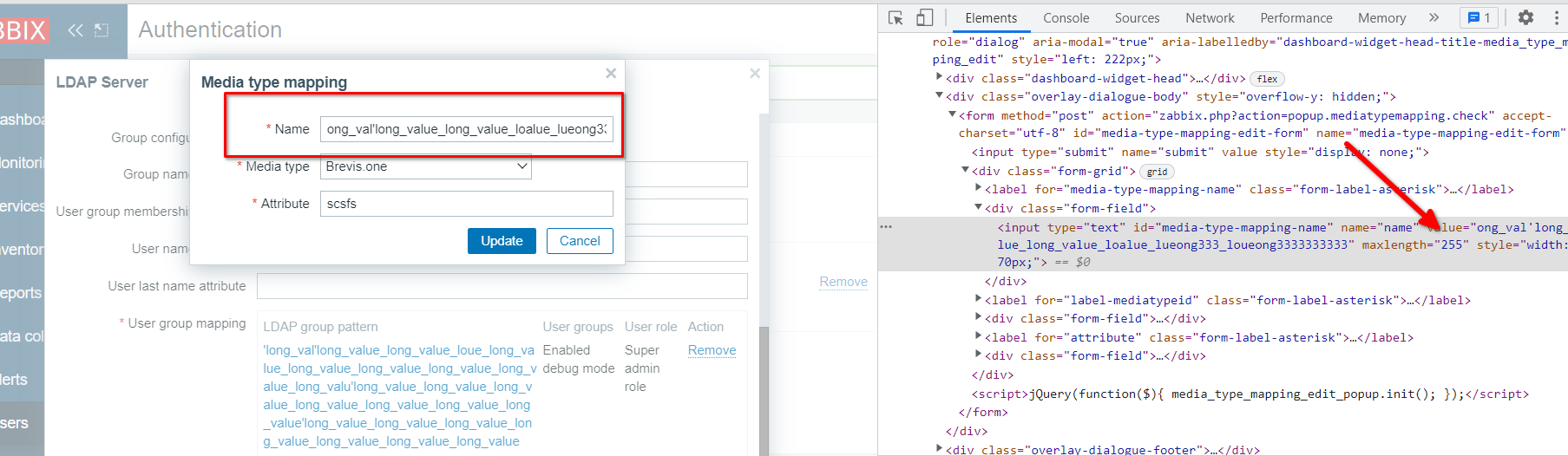The image size is (1568, 456).
Task: Show more DevTools tabs chevron
Action: click(1434, 17)
